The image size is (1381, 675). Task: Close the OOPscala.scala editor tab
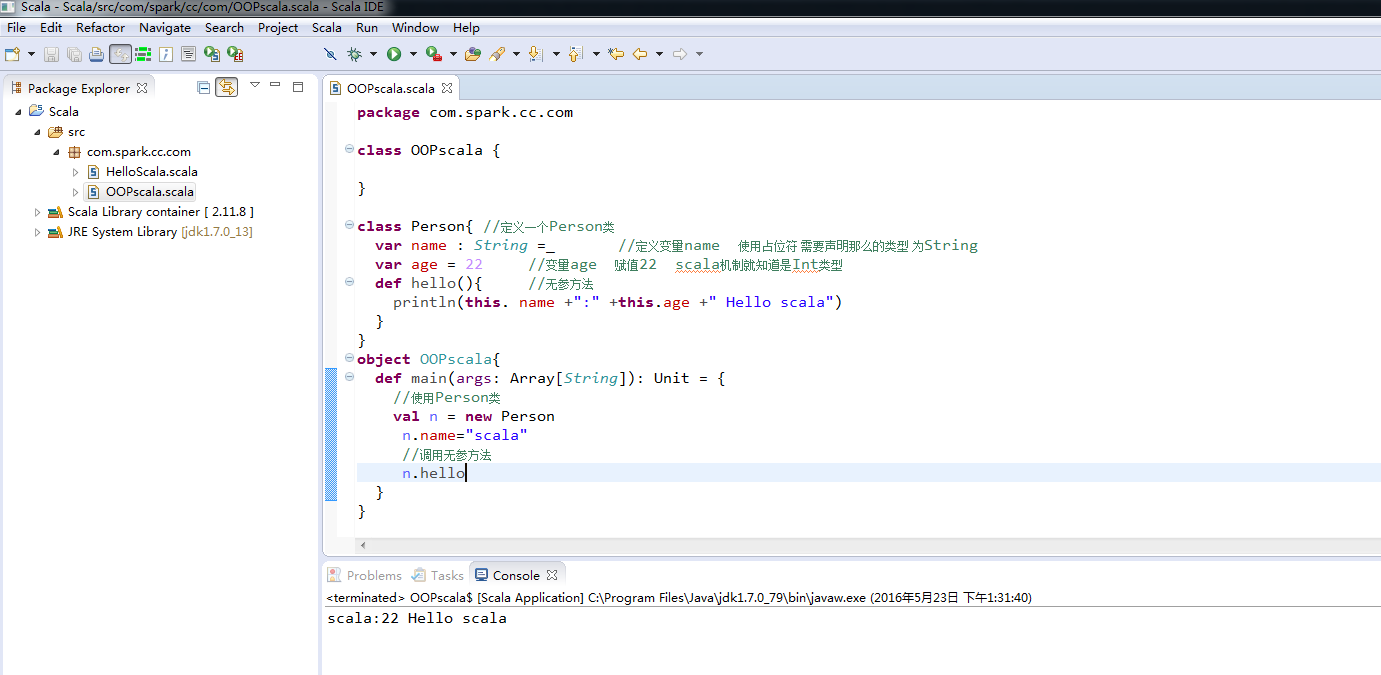pyautogui.click(x=447, y=88)
